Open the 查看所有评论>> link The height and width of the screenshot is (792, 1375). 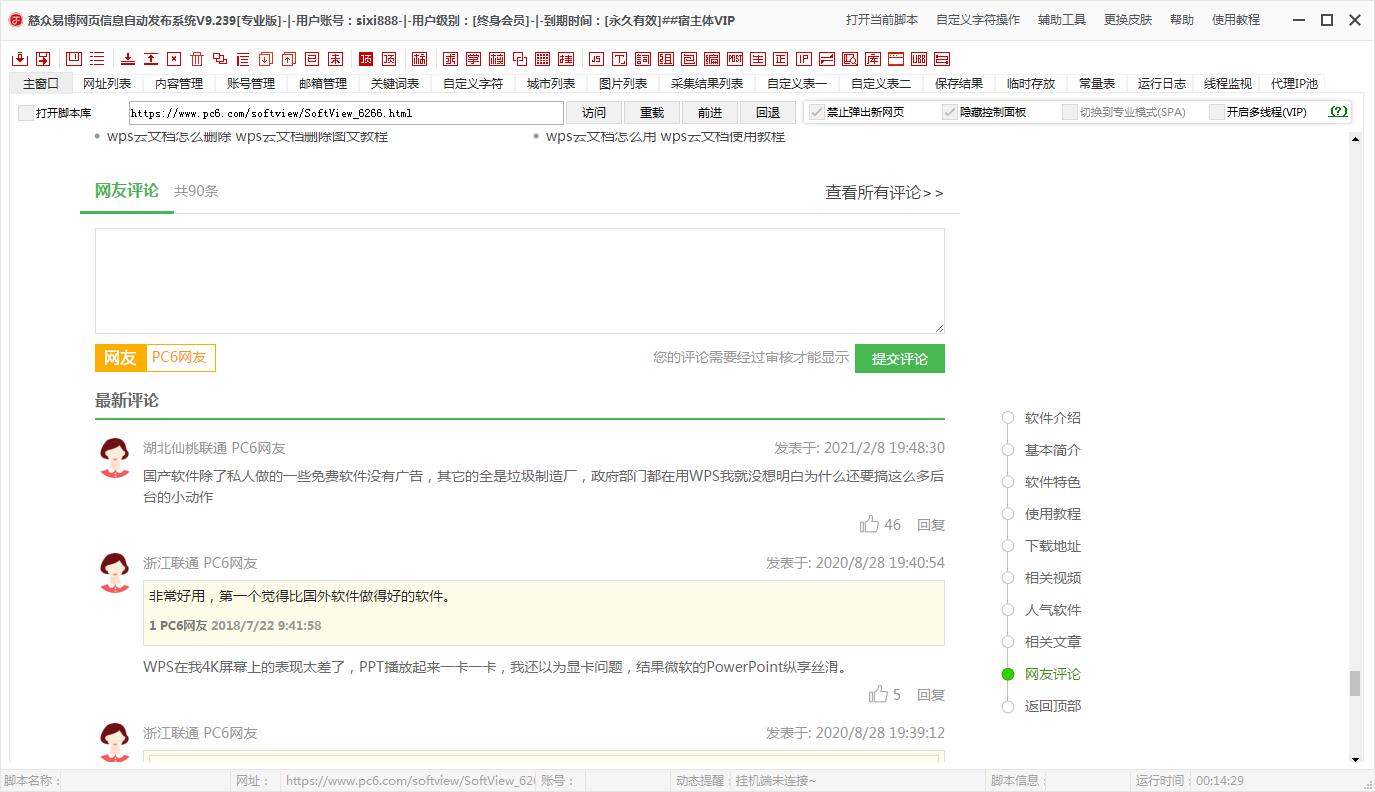click(x=884, y=192)
